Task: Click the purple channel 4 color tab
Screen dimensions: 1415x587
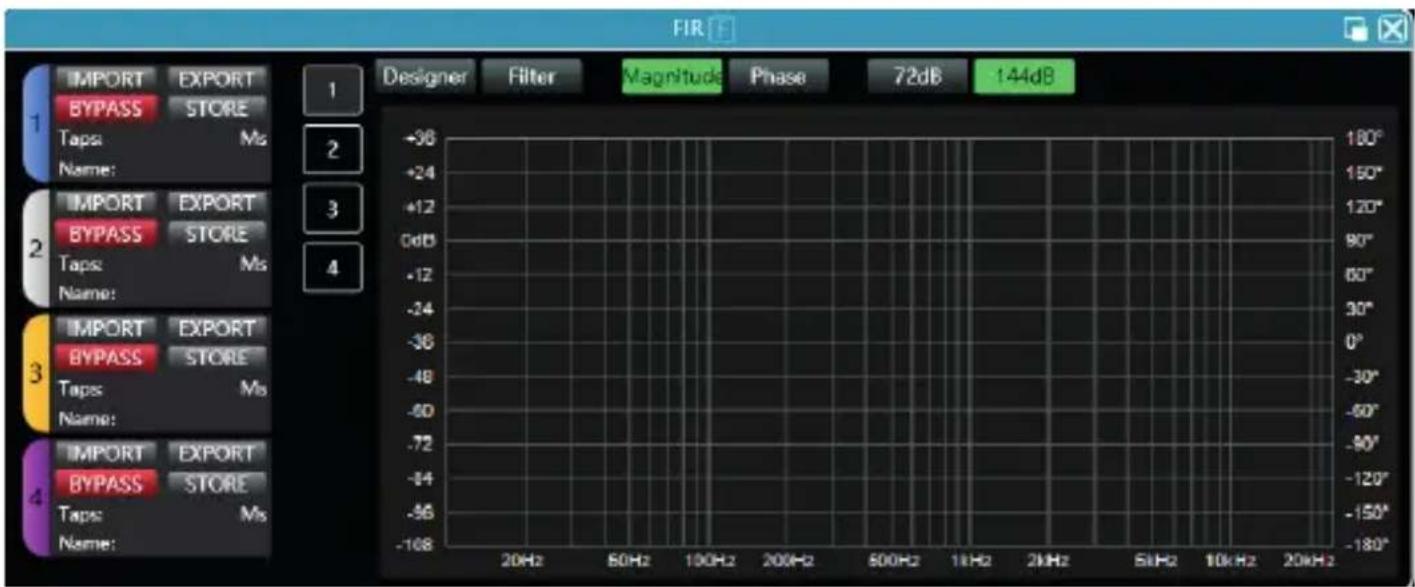Action: point(35,497)
